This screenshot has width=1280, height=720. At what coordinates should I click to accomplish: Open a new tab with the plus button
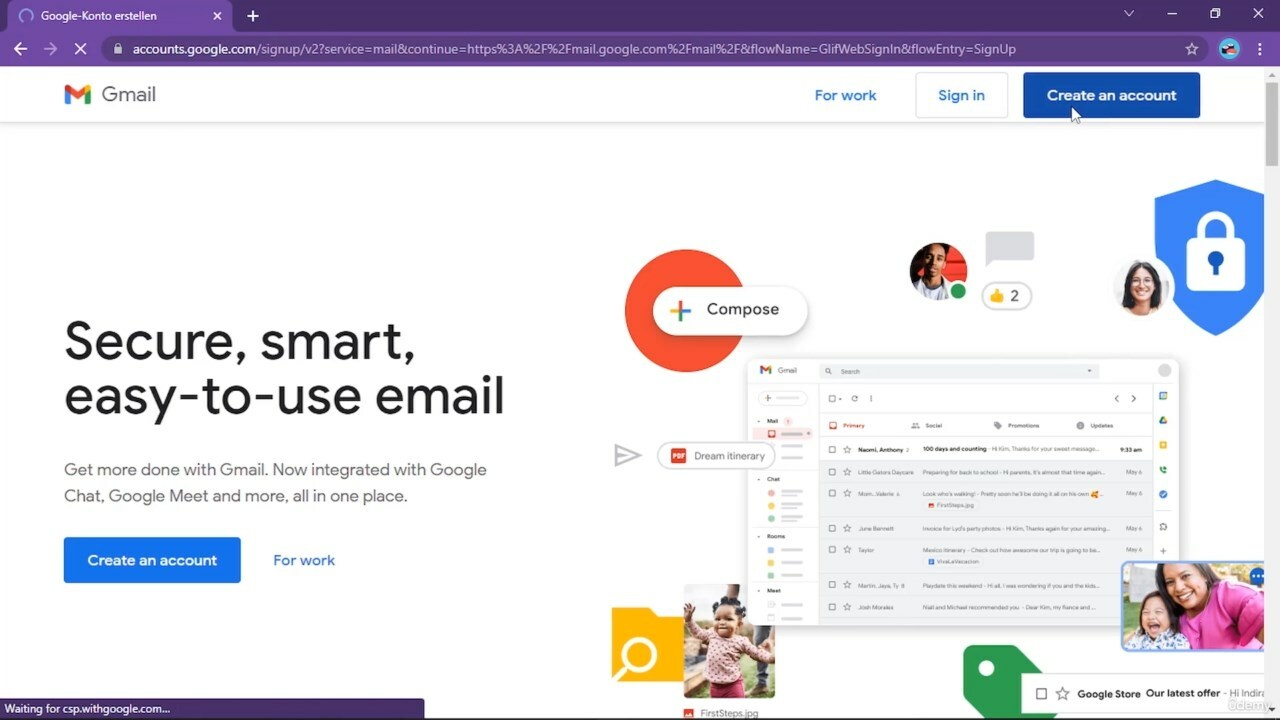coord(253,16)
